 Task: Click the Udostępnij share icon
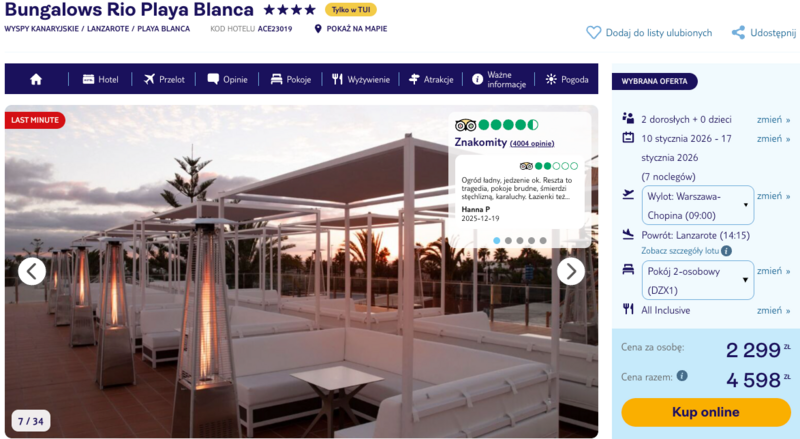point(738,33)
